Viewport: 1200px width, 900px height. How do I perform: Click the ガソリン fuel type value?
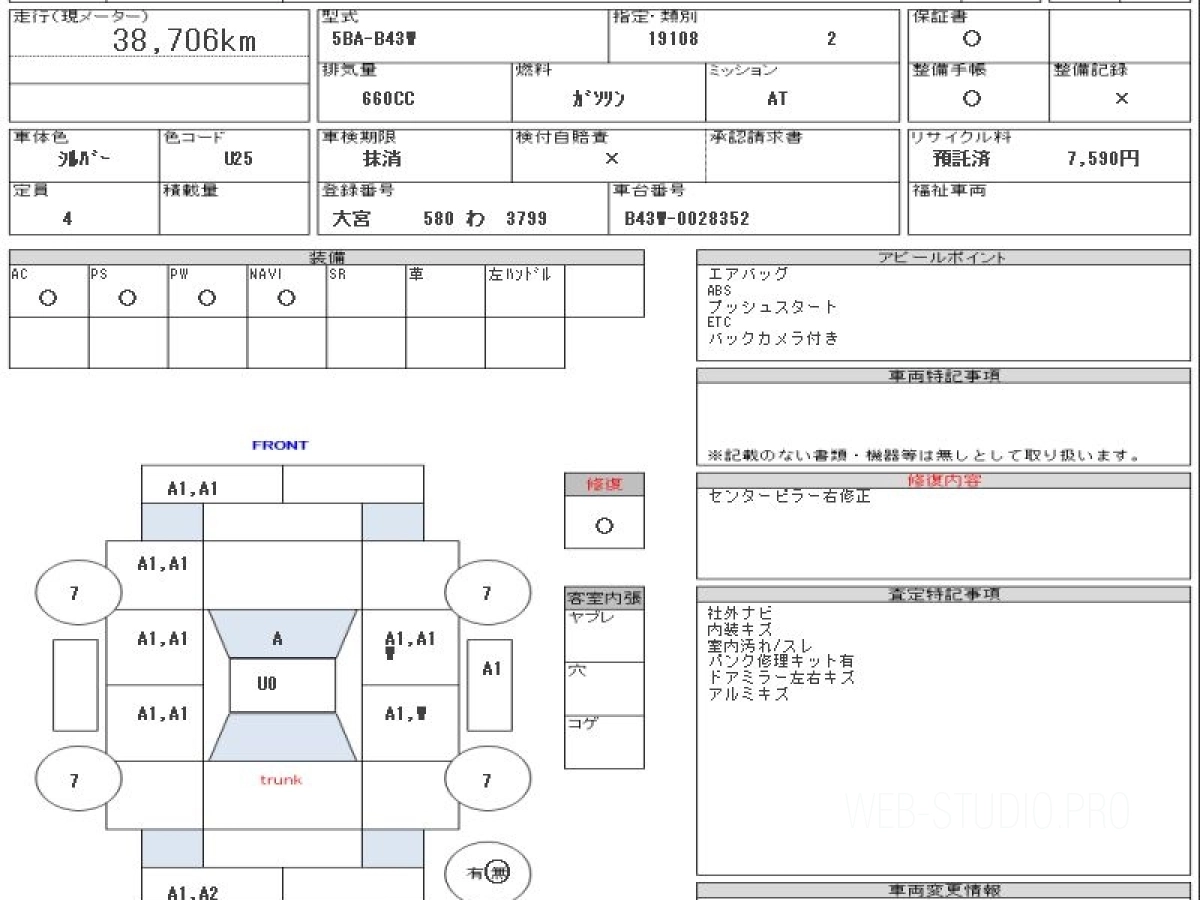(x=598, y=99)
